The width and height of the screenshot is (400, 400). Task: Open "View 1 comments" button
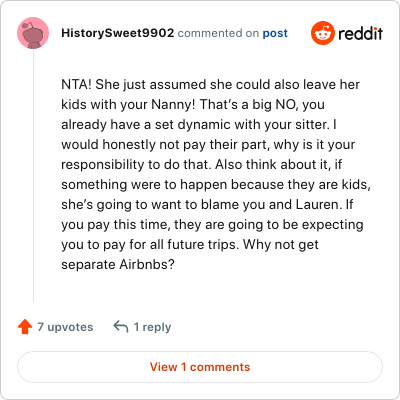click(x=200, y=367)
